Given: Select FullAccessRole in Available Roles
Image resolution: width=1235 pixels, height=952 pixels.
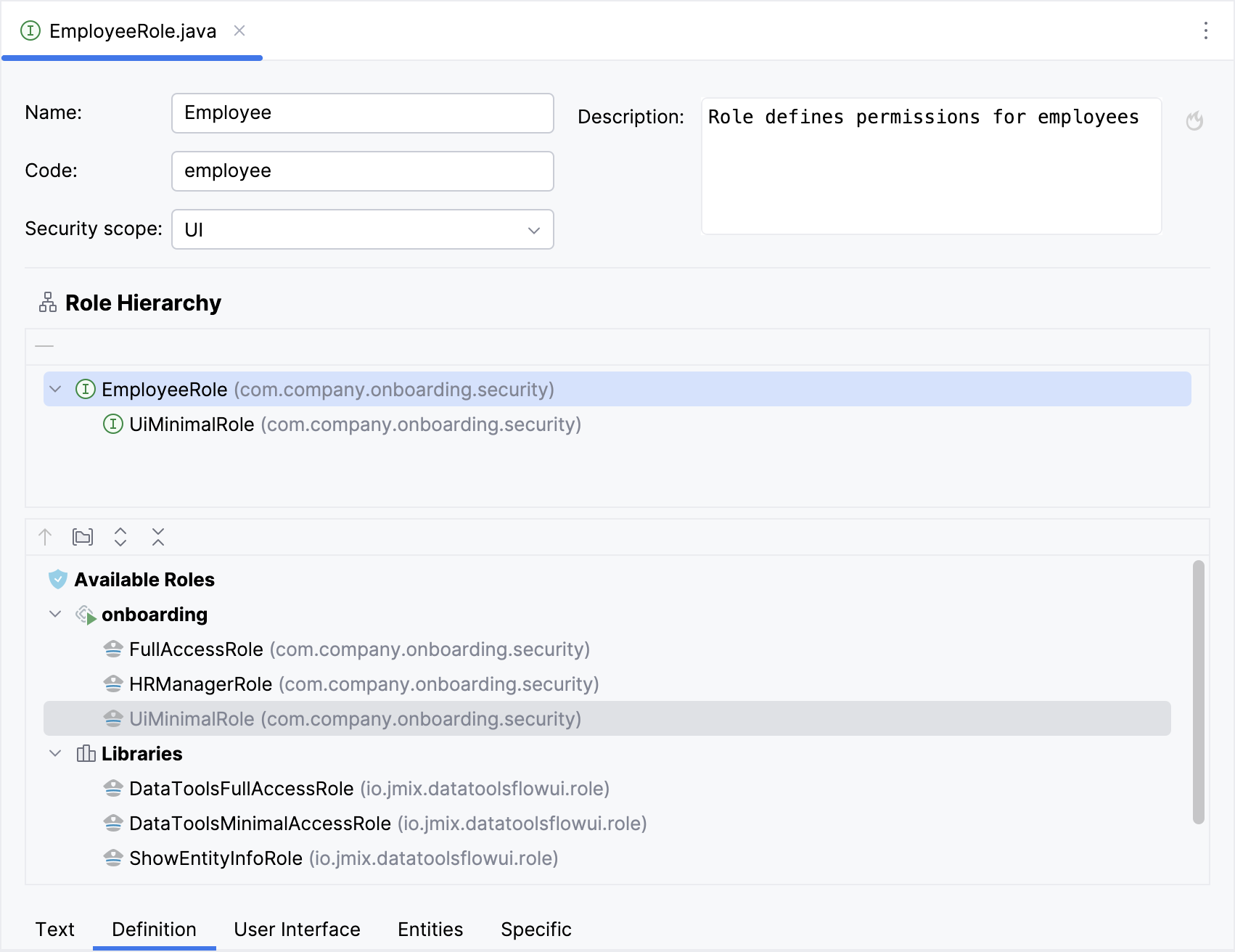Looking at the screenshot, I should click(x=196, y=649).
